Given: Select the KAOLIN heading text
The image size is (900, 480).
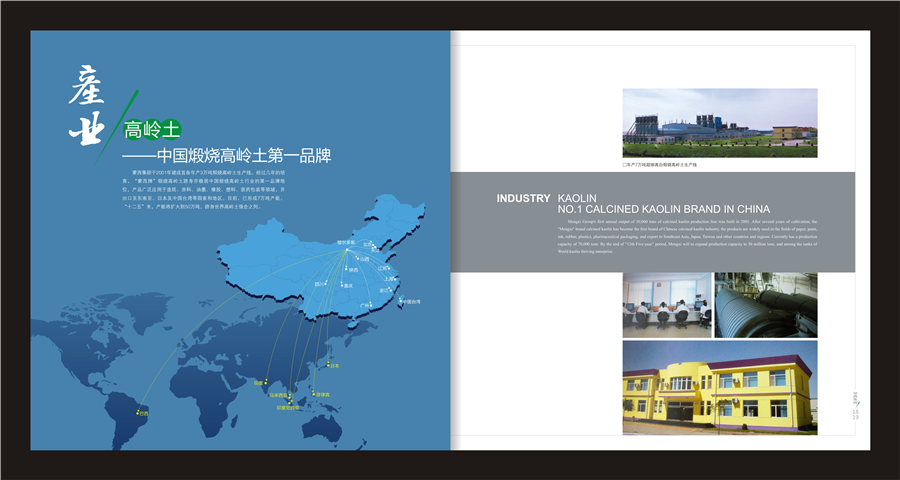Looking at the screenshot, I should pyautogui.click(x=576, y=199).
